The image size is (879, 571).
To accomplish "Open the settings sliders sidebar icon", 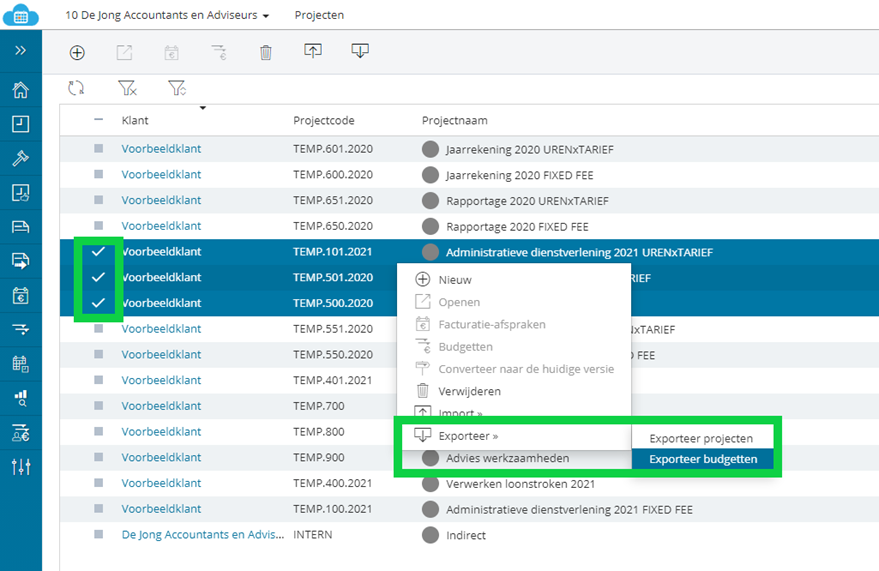I will (21, 466).
